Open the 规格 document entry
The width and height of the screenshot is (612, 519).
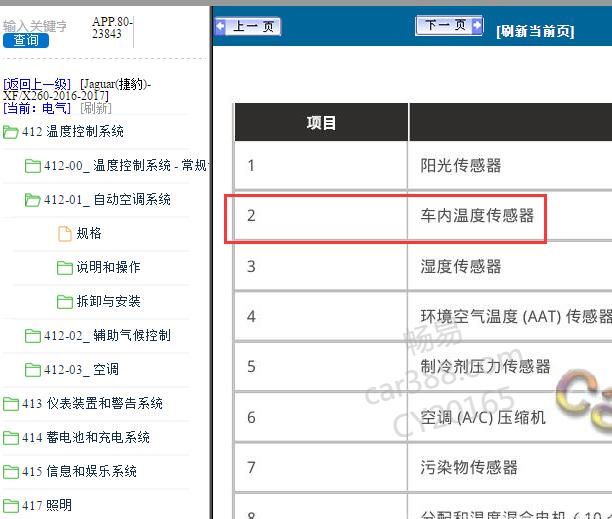click(x=89, y=233)
